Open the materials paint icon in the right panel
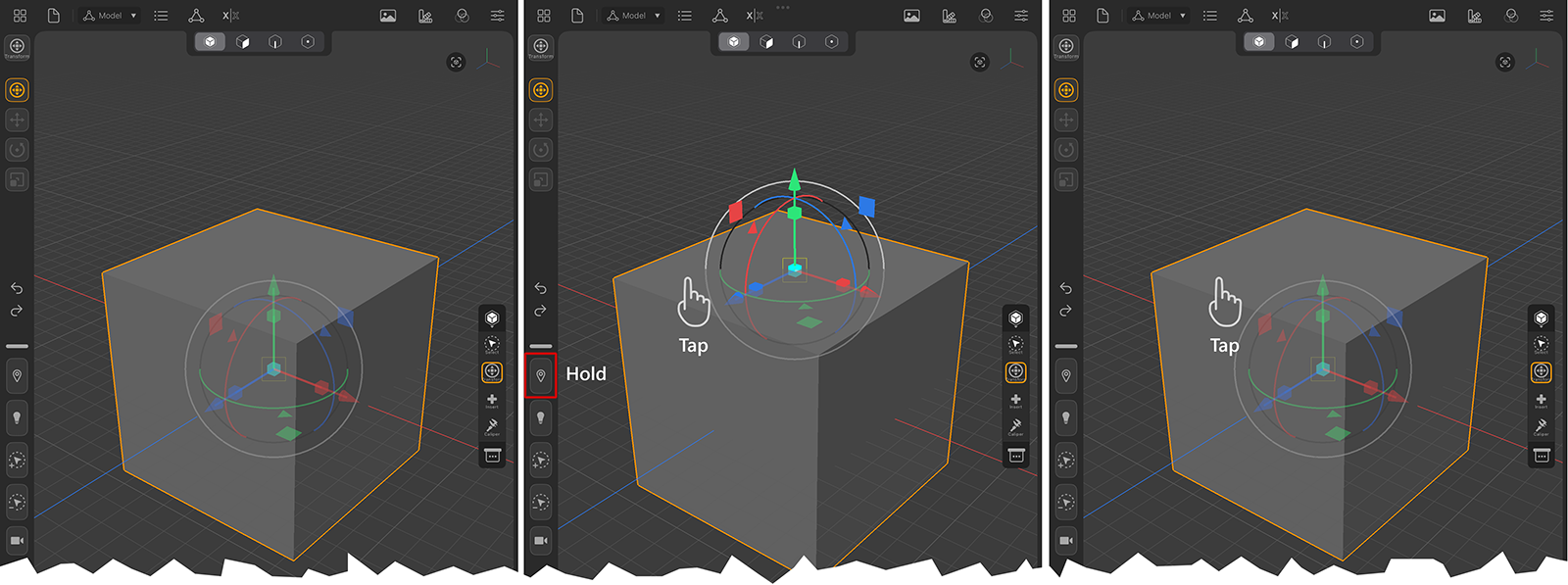 1475,16
